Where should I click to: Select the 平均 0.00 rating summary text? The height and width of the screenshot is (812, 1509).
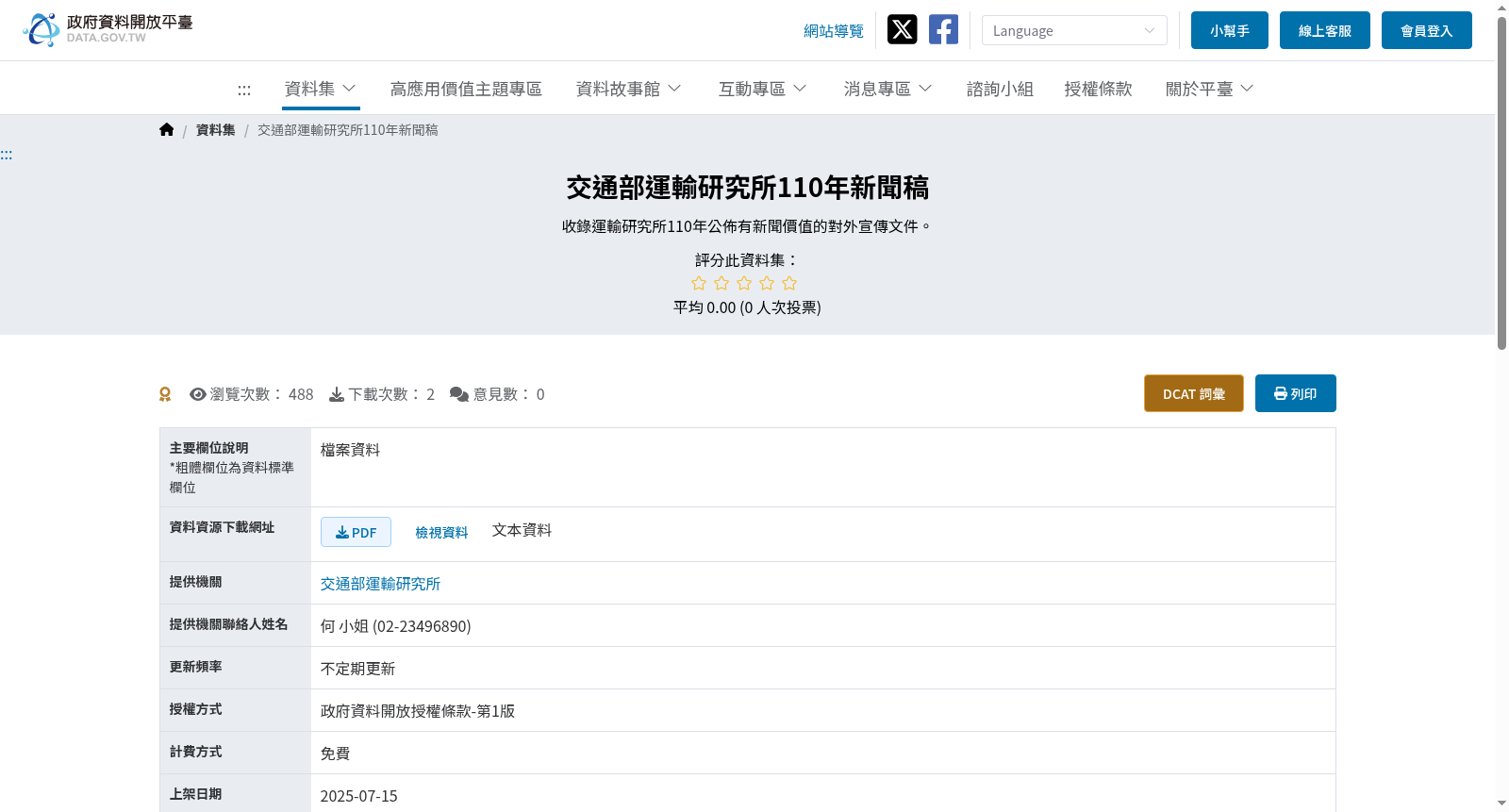tap(747, 307)
